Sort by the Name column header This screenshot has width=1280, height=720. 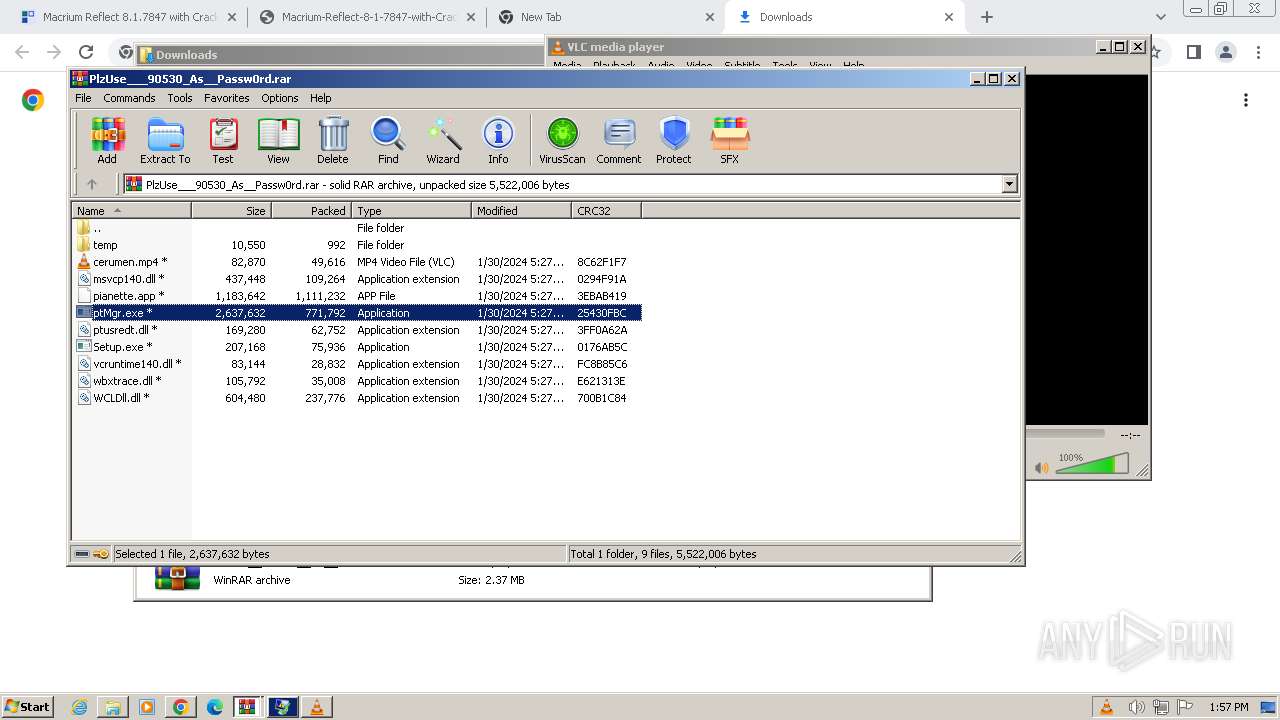(x=131, y=211)
